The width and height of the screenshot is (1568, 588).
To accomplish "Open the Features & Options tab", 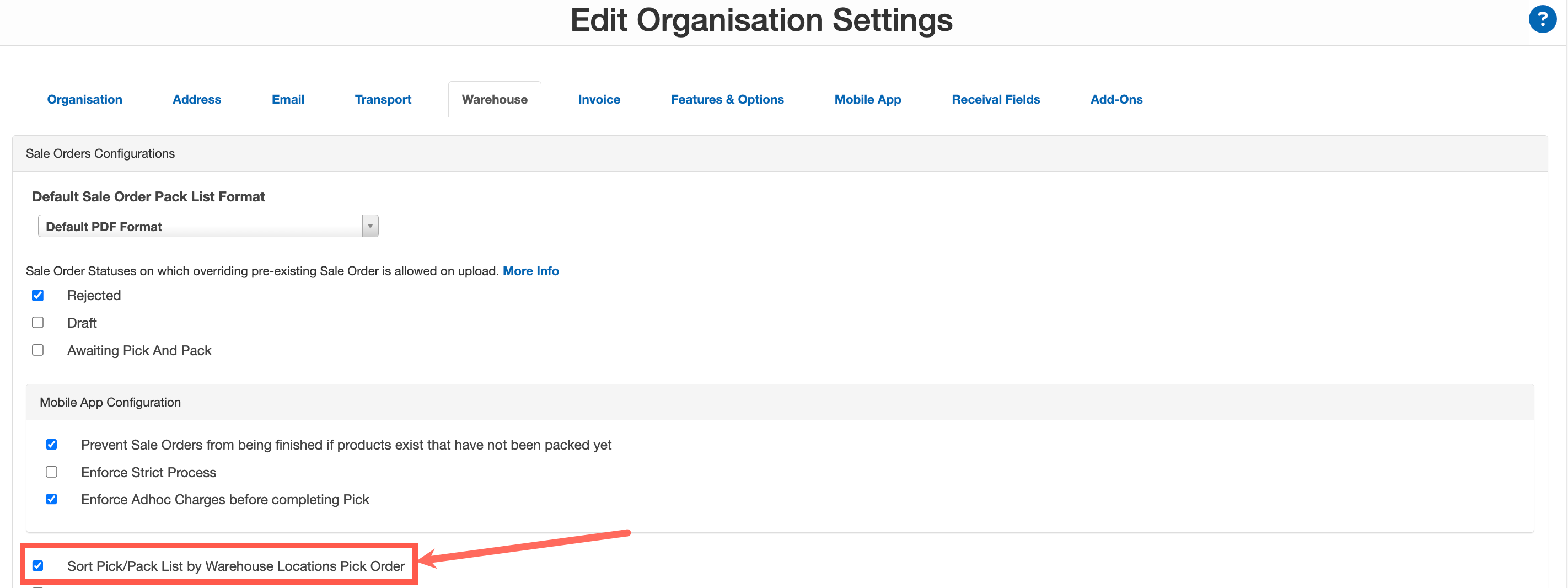I will [727, 99].
